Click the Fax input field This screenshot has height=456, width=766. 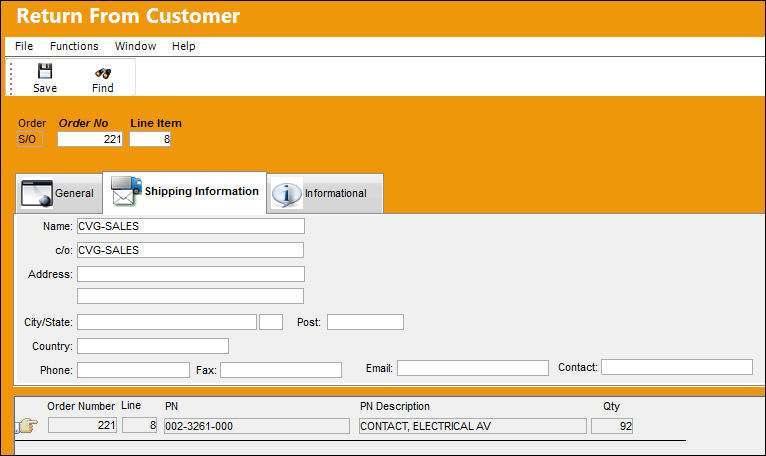281,370
